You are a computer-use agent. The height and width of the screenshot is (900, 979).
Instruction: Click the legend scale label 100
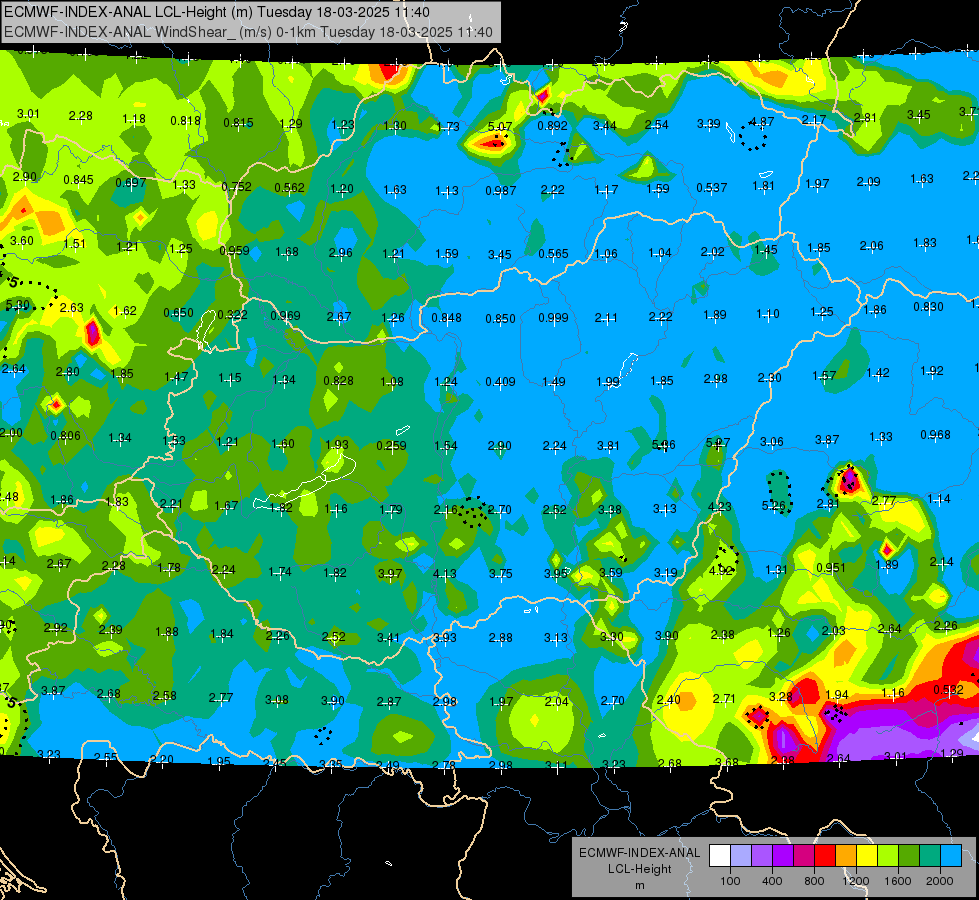(730, 881)
